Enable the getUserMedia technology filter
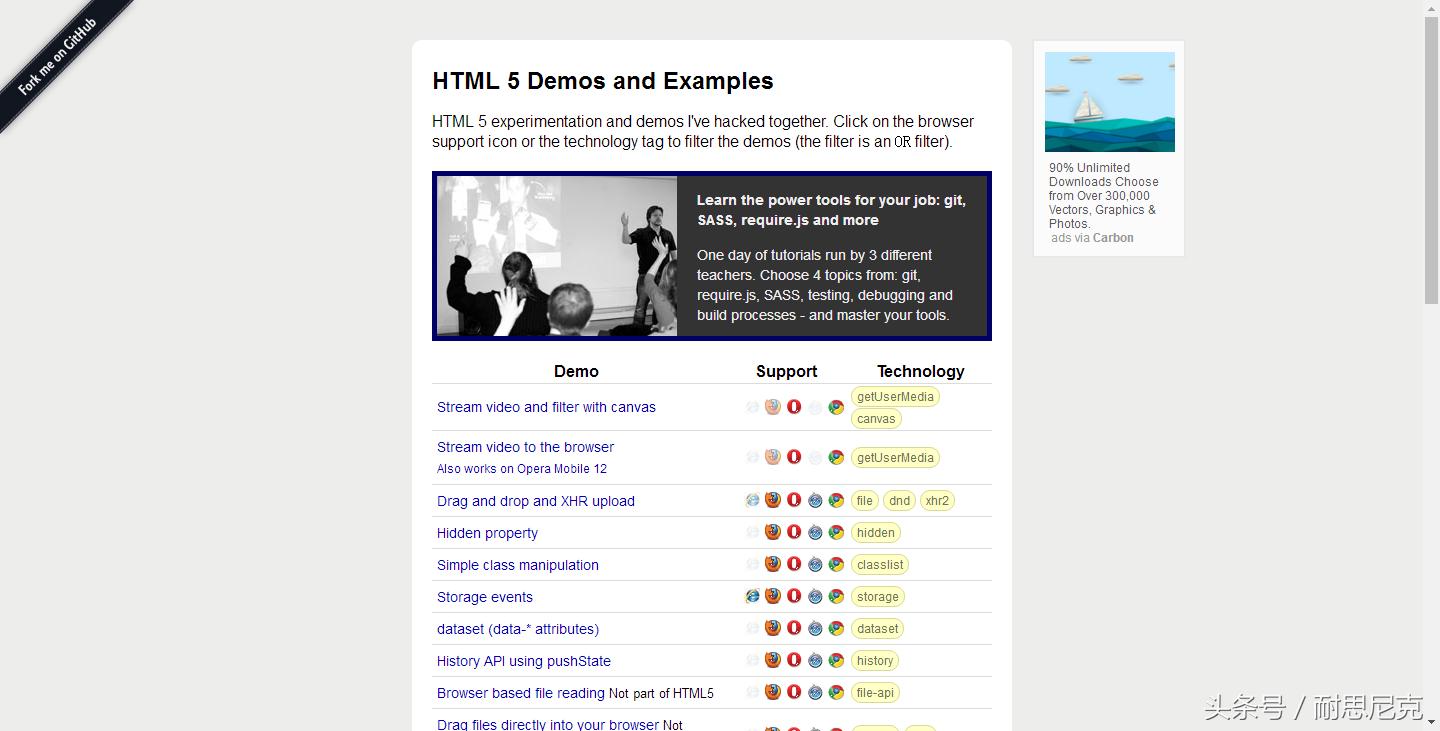The height and width of the screenshot is (731, 1440). 894,396
